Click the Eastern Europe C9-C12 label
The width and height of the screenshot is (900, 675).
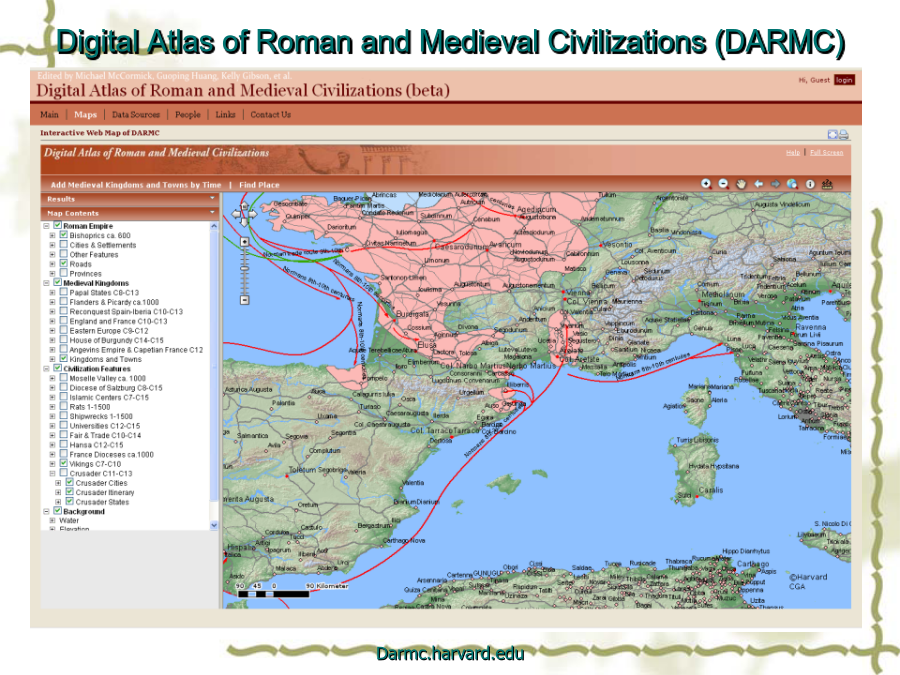click(x=109, y=331)
